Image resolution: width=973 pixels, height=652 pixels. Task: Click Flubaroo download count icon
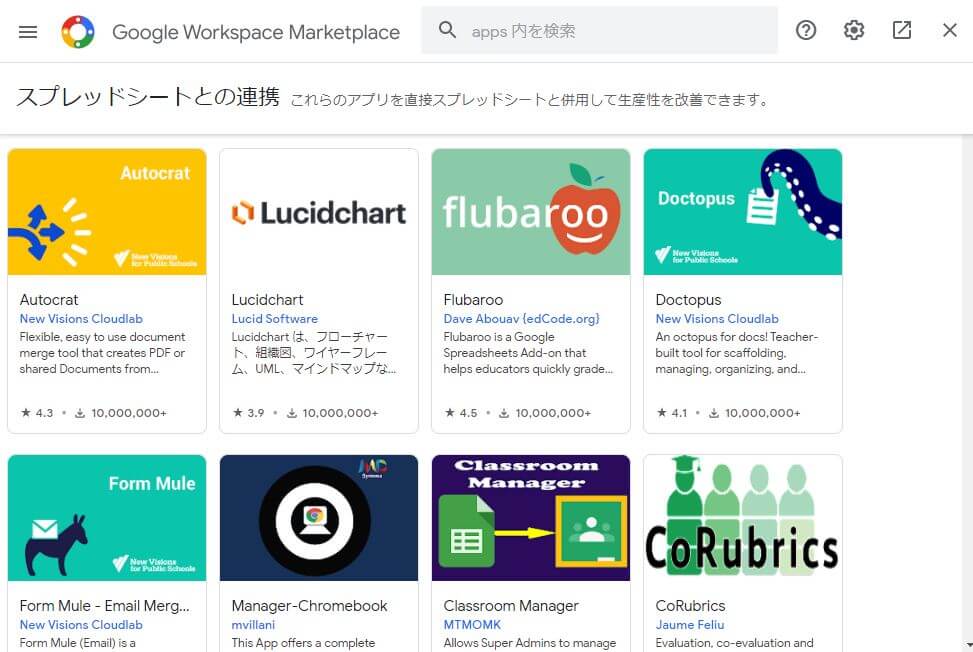(504, 413)
